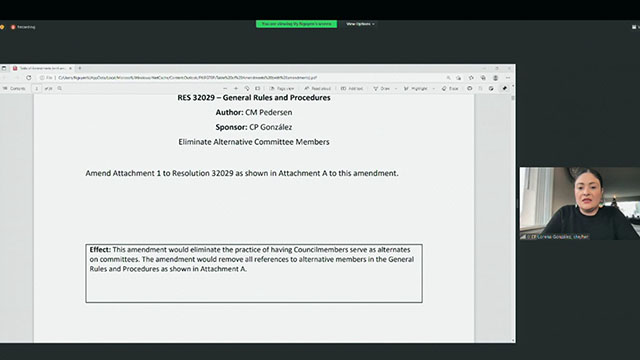
Task: Click the fit to page icon
Action: 258,89
